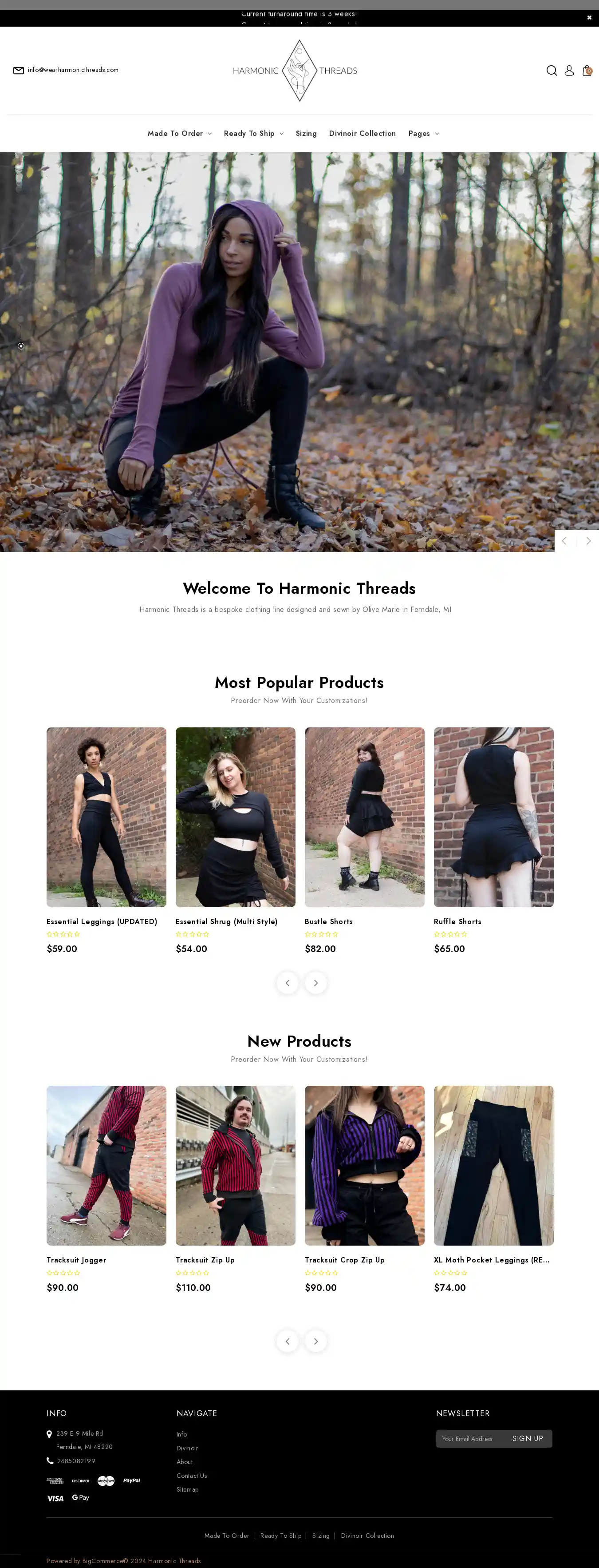Go to next hero slide arrow
The width and height of the screenshot is (599, 1568).
588,540
